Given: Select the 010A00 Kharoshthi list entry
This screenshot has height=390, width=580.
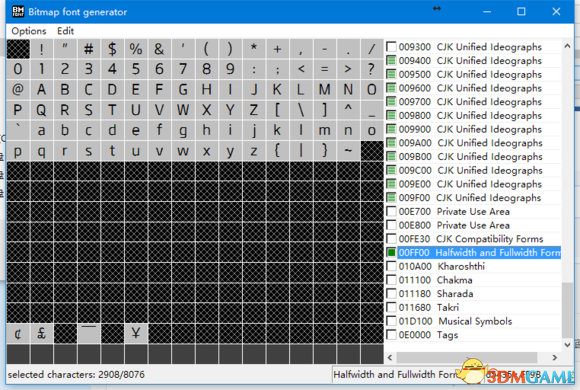Looking at the screenshot, I should pyautogui.click(x=442, y=266).
